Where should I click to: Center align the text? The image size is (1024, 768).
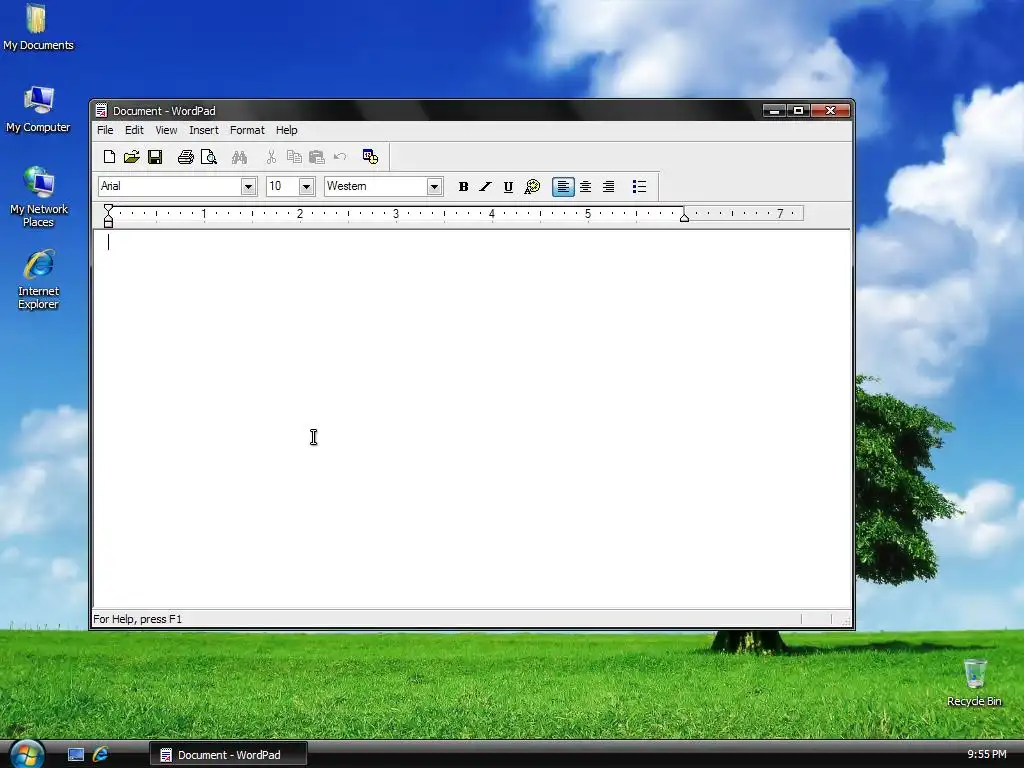pyautogui.click(x=586, y=187)
